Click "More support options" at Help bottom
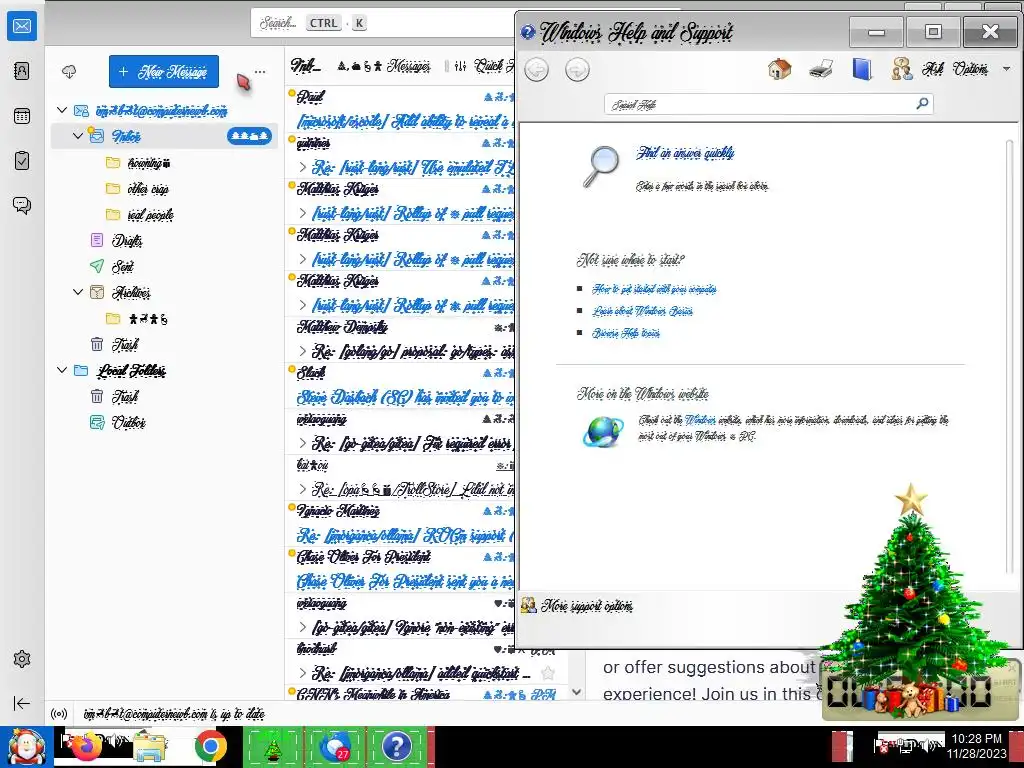The width and height of the screenshot is (1024, 768). (577, 606)
